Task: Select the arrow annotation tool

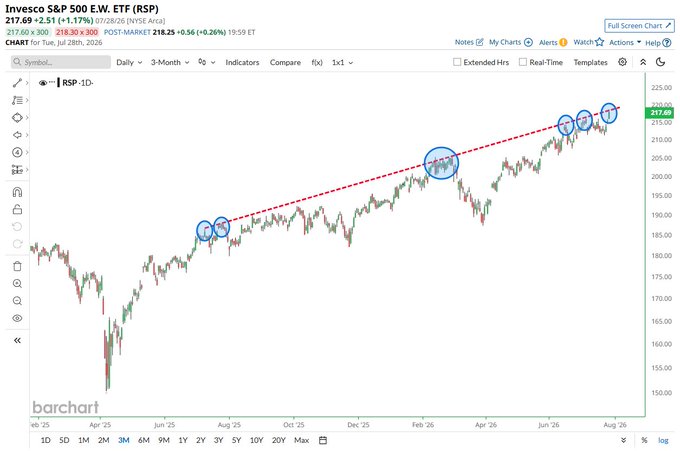Action: click(x=17, y=135)
